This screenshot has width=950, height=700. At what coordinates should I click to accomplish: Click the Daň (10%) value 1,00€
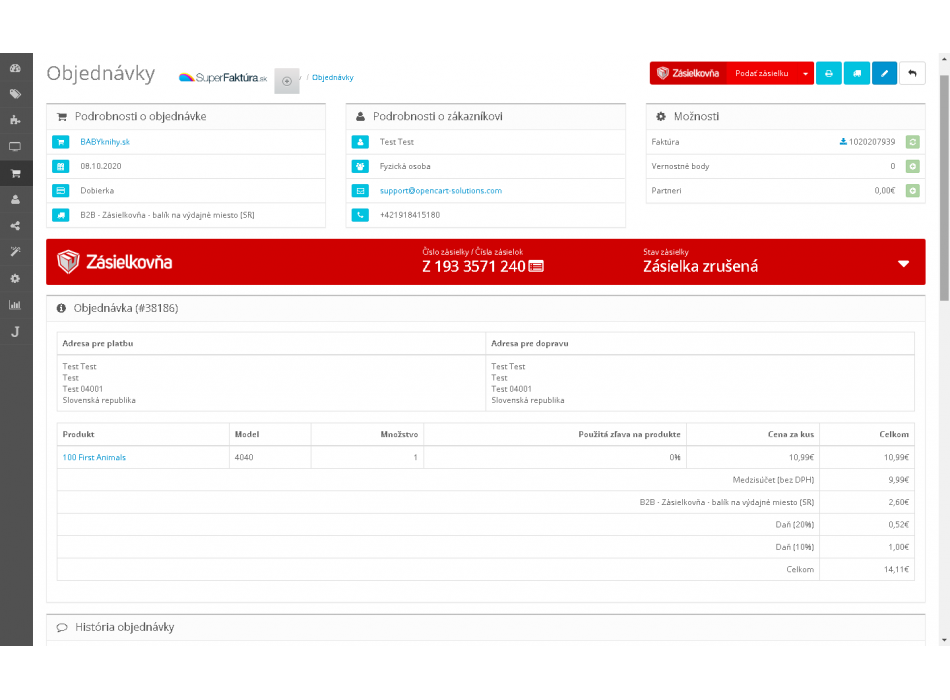coord(899,547)
